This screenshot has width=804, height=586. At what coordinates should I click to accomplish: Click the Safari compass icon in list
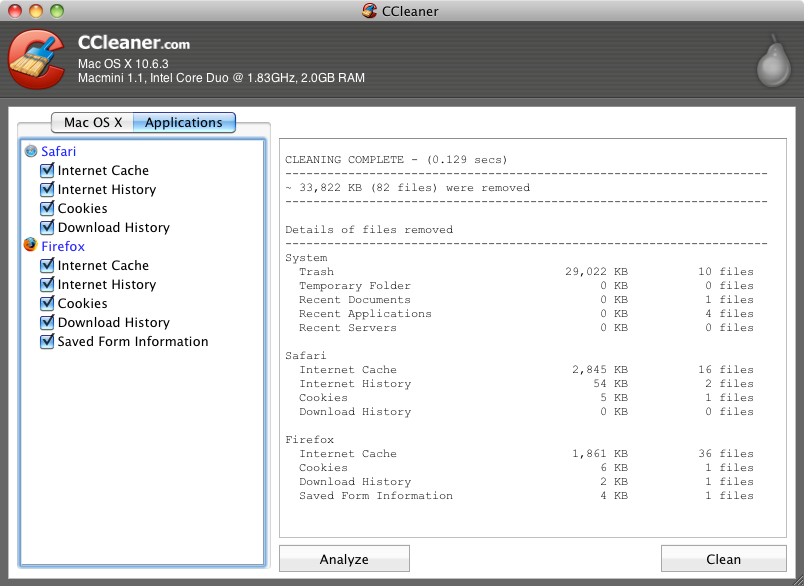tap(31, 152)
